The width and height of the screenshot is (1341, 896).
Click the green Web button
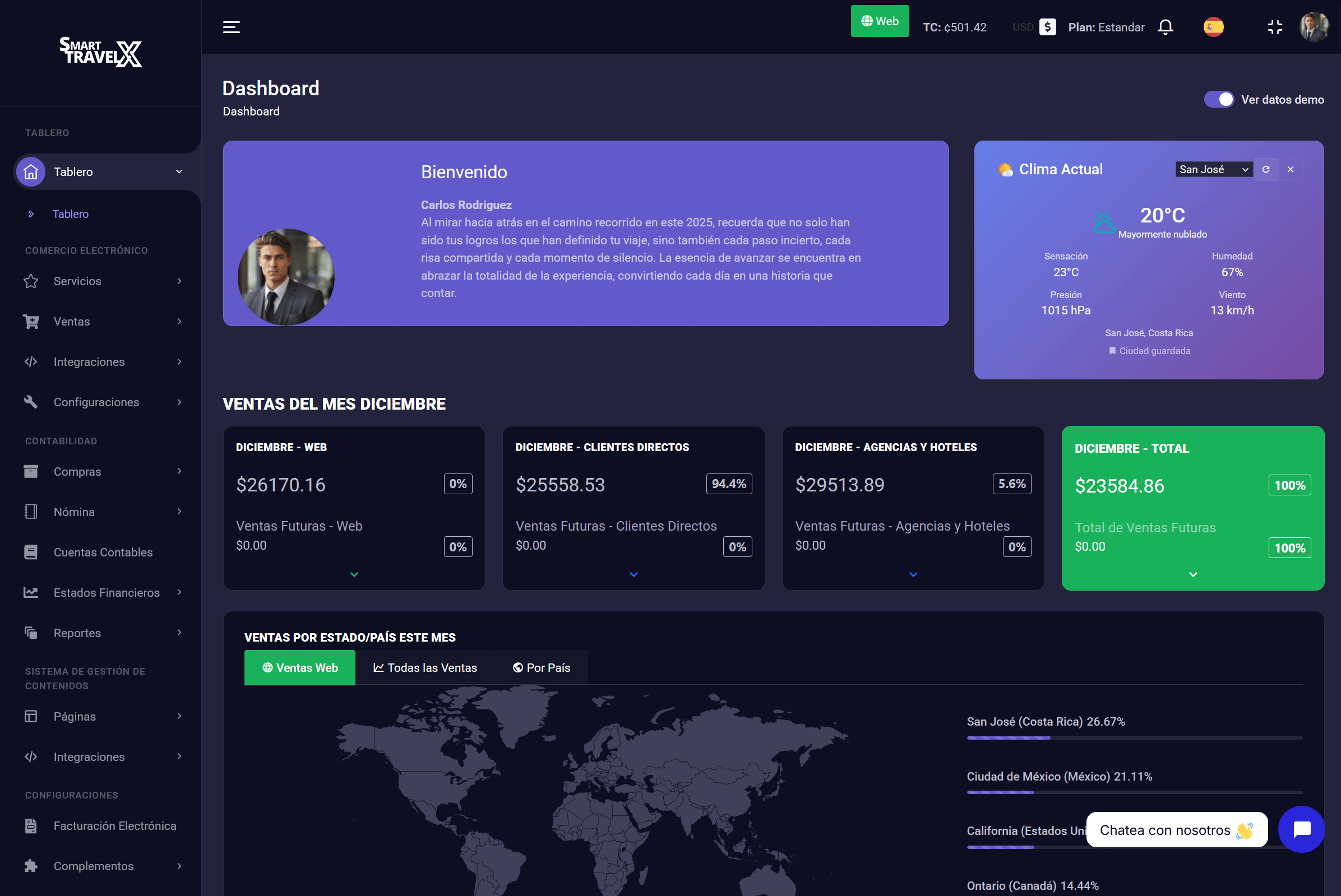point(879,21)
